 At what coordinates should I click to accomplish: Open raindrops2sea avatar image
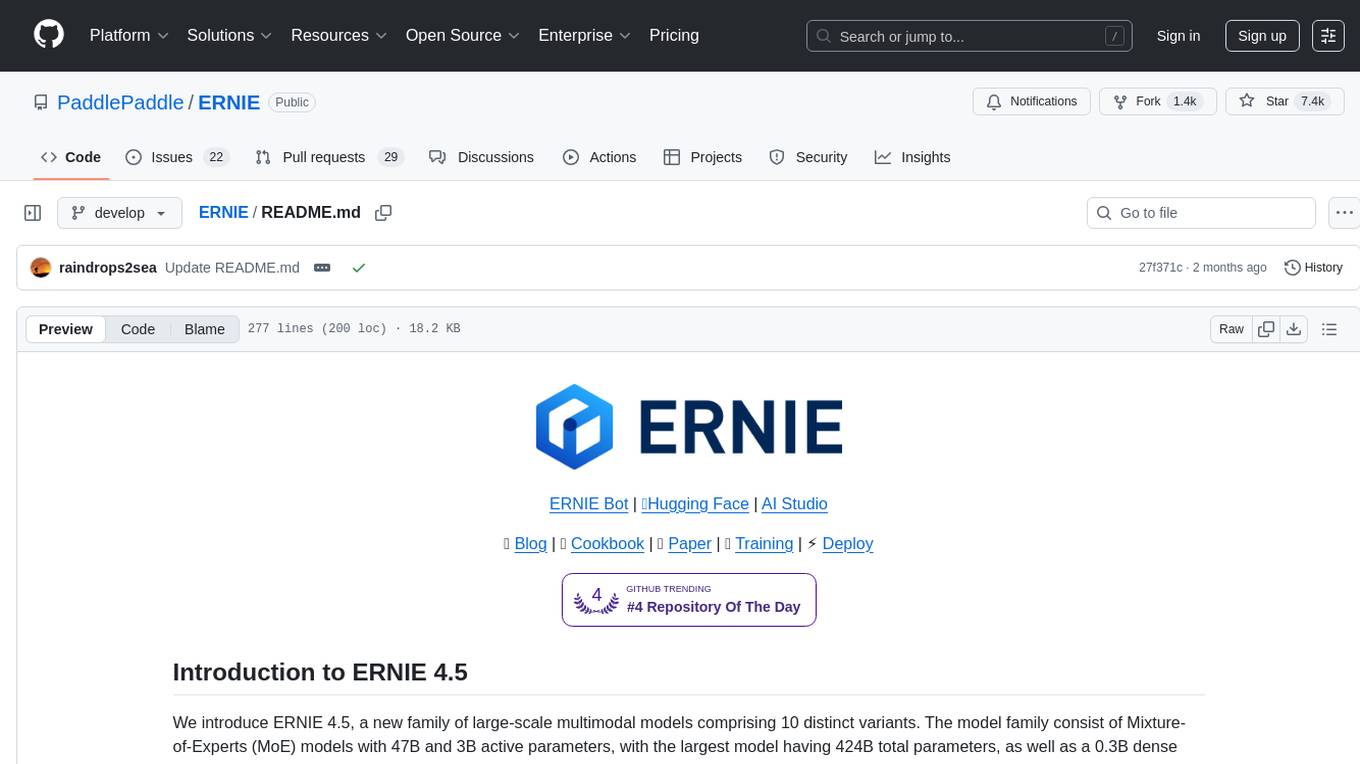(x=41, y=268)
